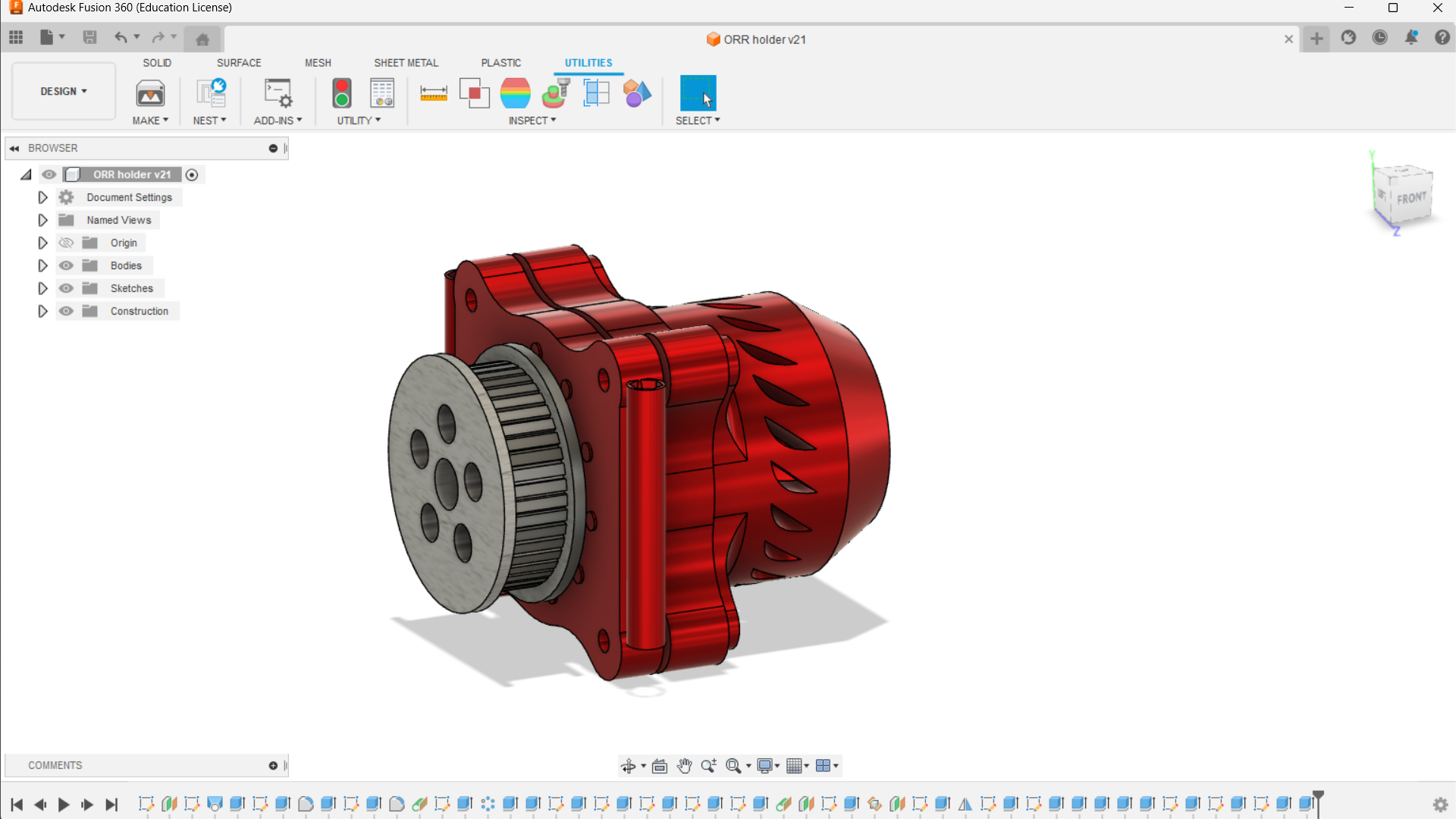Collapse the browser with the double-arrow icon

click(x=14, y=149)
